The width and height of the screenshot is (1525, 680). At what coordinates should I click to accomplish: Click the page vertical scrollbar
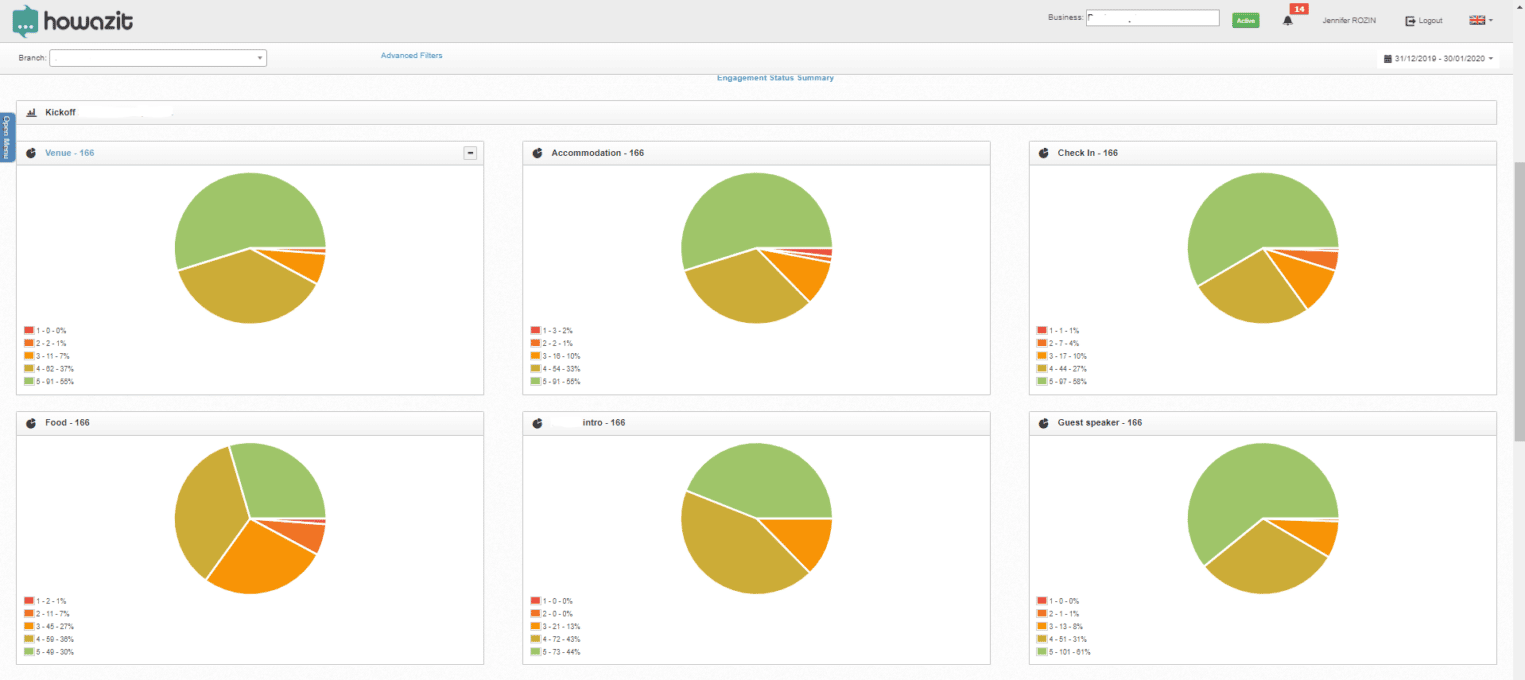click(x=1519, y=300)
